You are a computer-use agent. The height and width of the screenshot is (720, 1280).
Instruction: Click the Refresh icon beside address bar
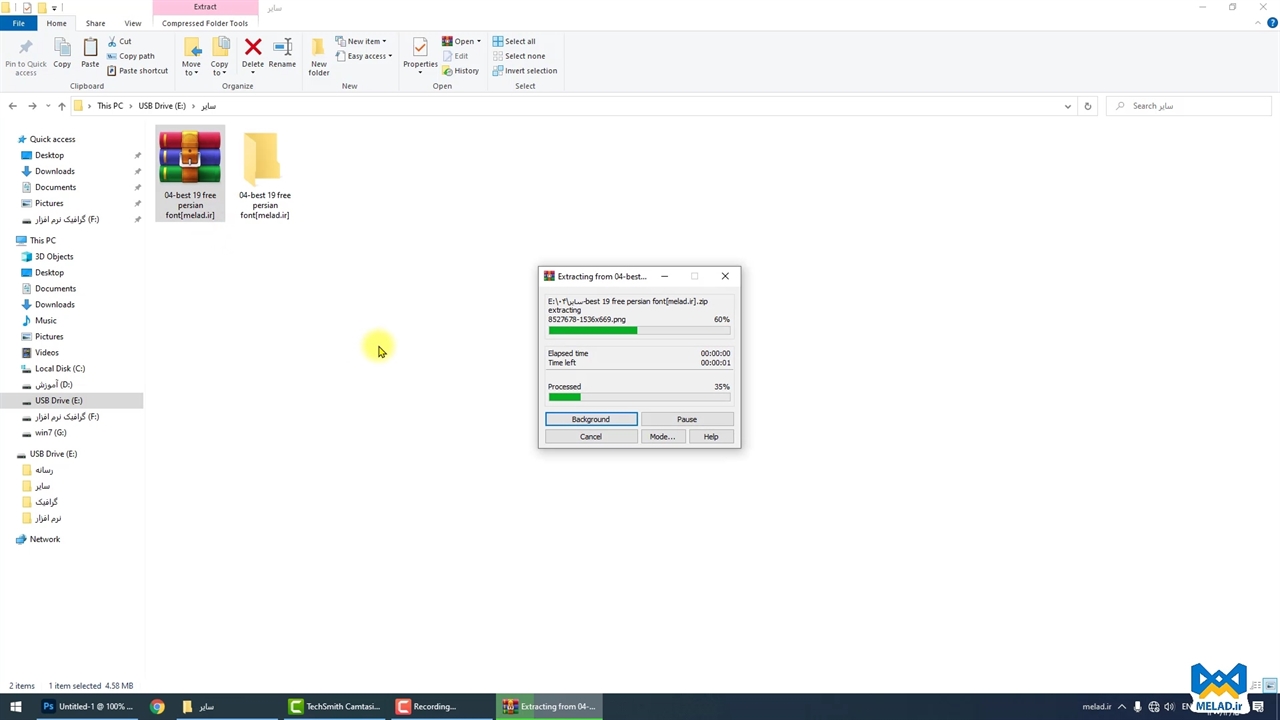1088,106
